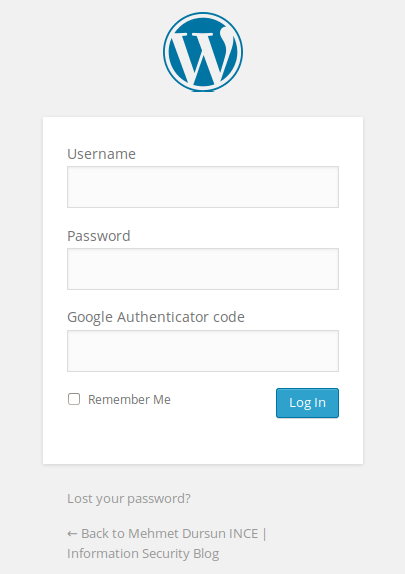Click the Google Authenticator code label
Screen dimensions: 405x574
pyautogui.click(x=156, y=317)
